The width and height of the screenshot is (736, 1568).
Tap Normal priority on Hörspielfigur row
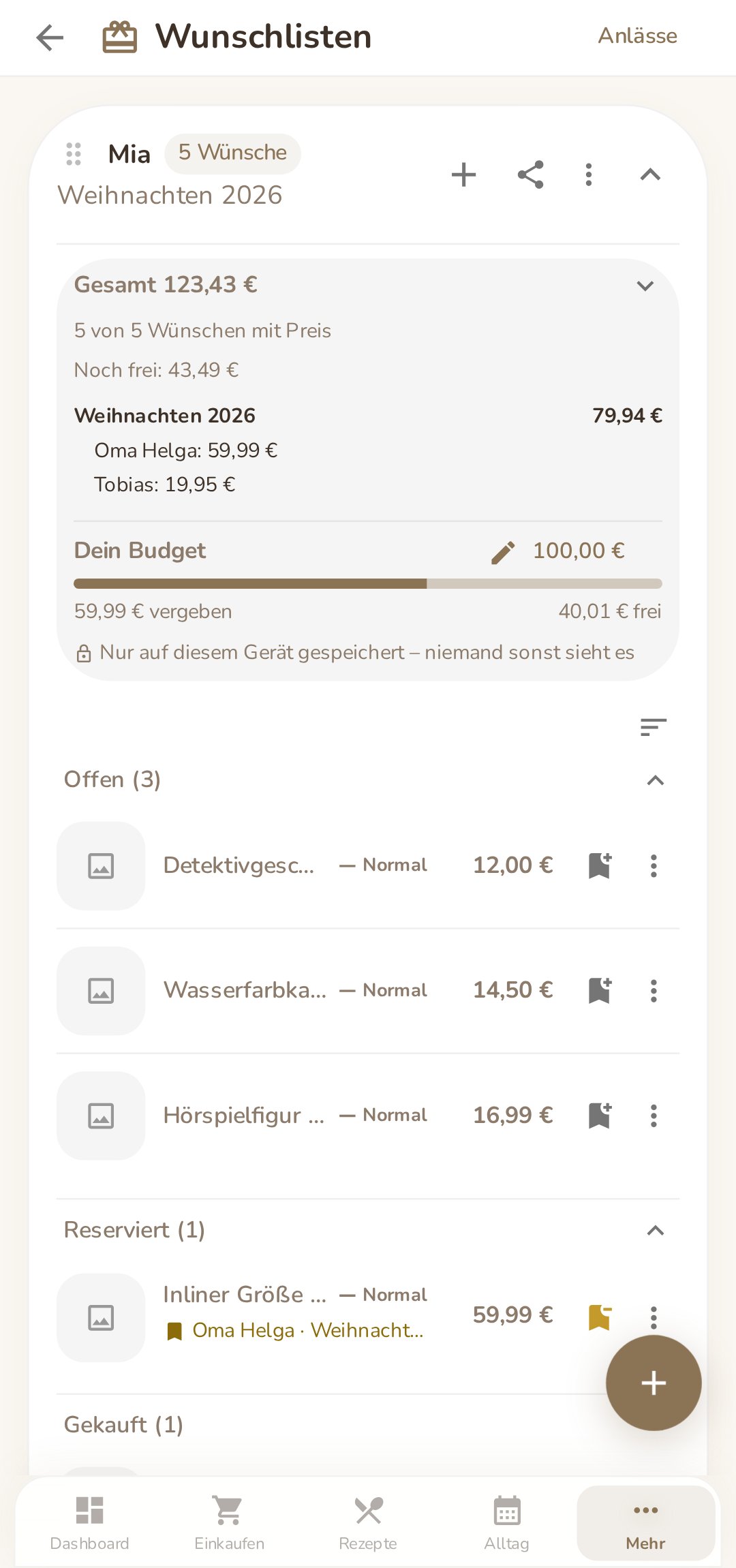click(383, 1115)
